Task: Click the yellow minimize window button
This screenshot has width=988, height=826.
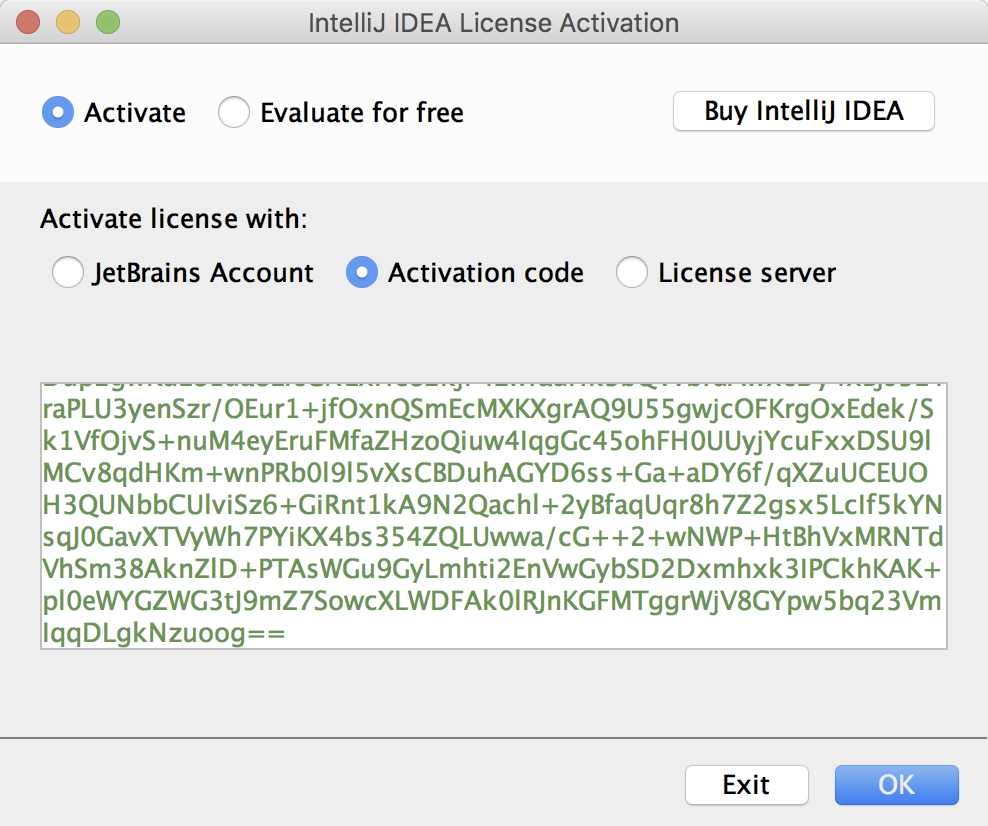Action: [x=68, y=22]
